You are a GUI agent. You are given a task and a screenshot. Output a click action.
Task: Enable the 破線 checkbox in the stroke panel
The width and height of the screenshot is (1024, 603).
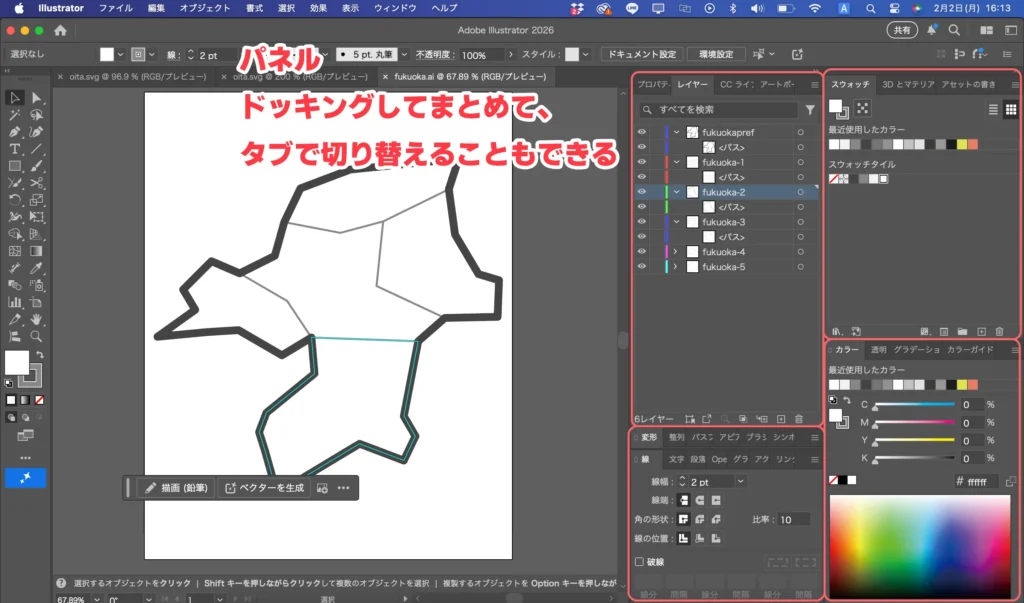click(x=638, y=561)
